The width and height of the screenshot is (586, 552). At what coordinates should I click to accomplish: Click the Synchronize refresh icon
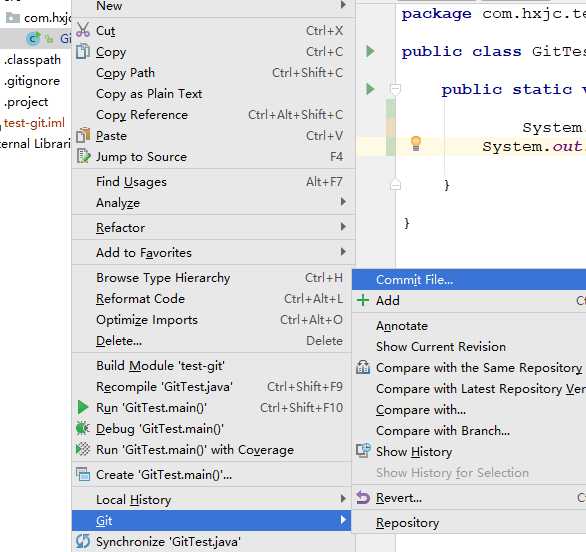click(83, 541)
